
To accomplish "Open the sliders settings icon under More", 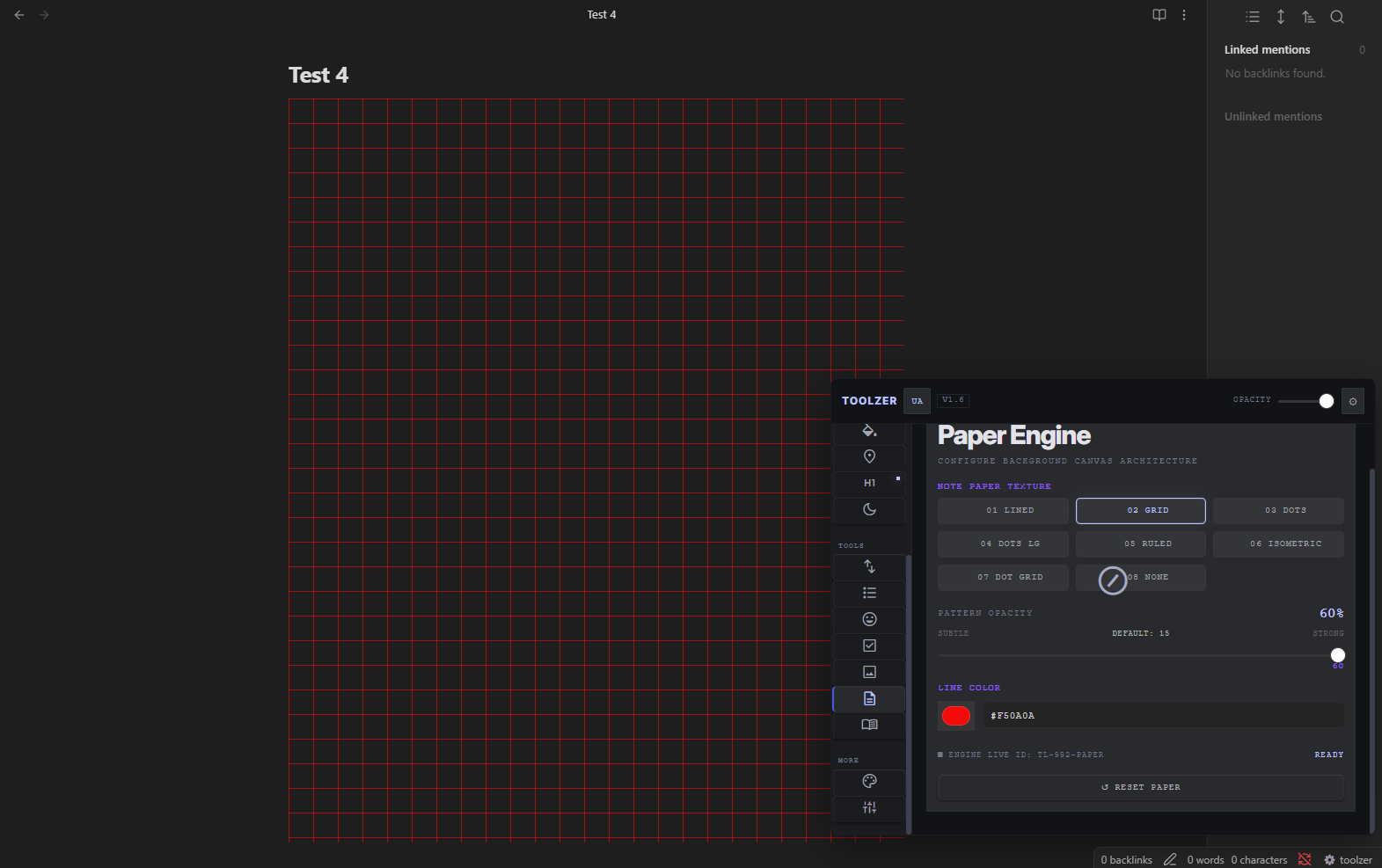I will pyautogui.click(x=869, y=807).
